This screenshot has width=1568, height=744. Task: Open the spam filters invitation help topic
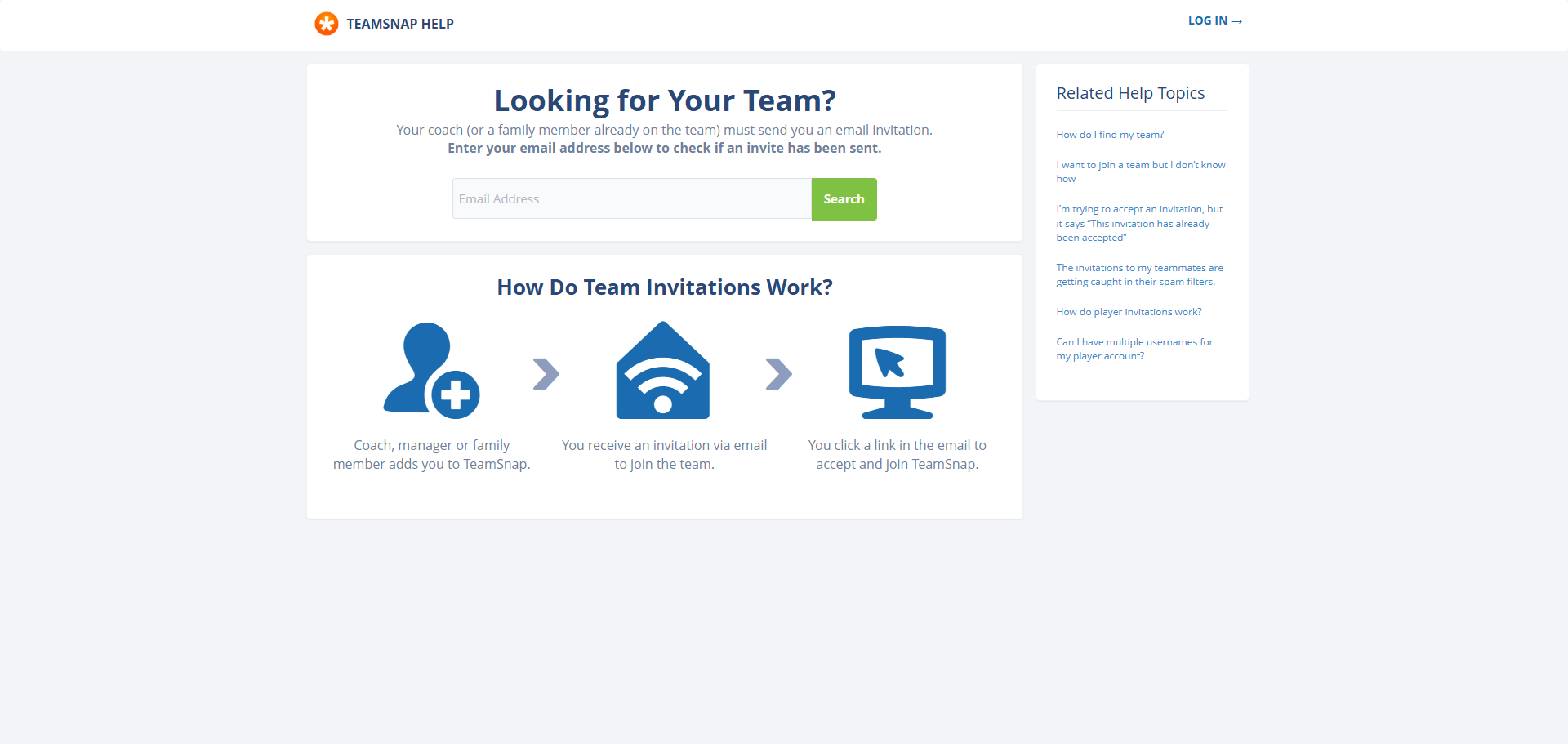point(1139,274)
